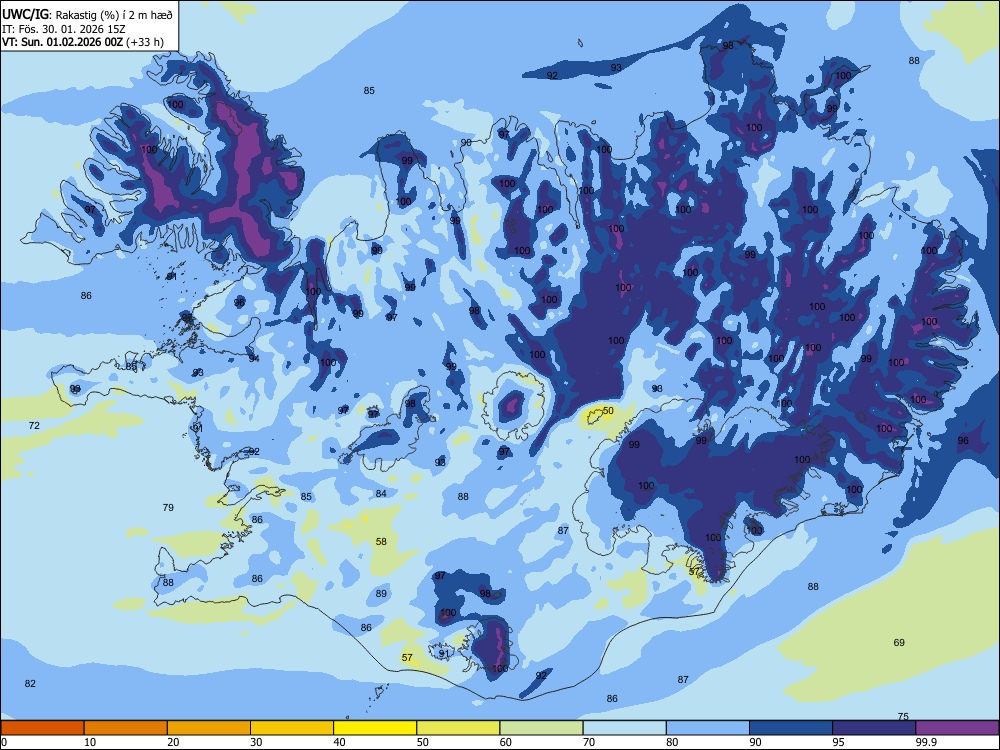Click the legend scale label '99.9'
The image size is (1000, 750).
tap(926, 742)
